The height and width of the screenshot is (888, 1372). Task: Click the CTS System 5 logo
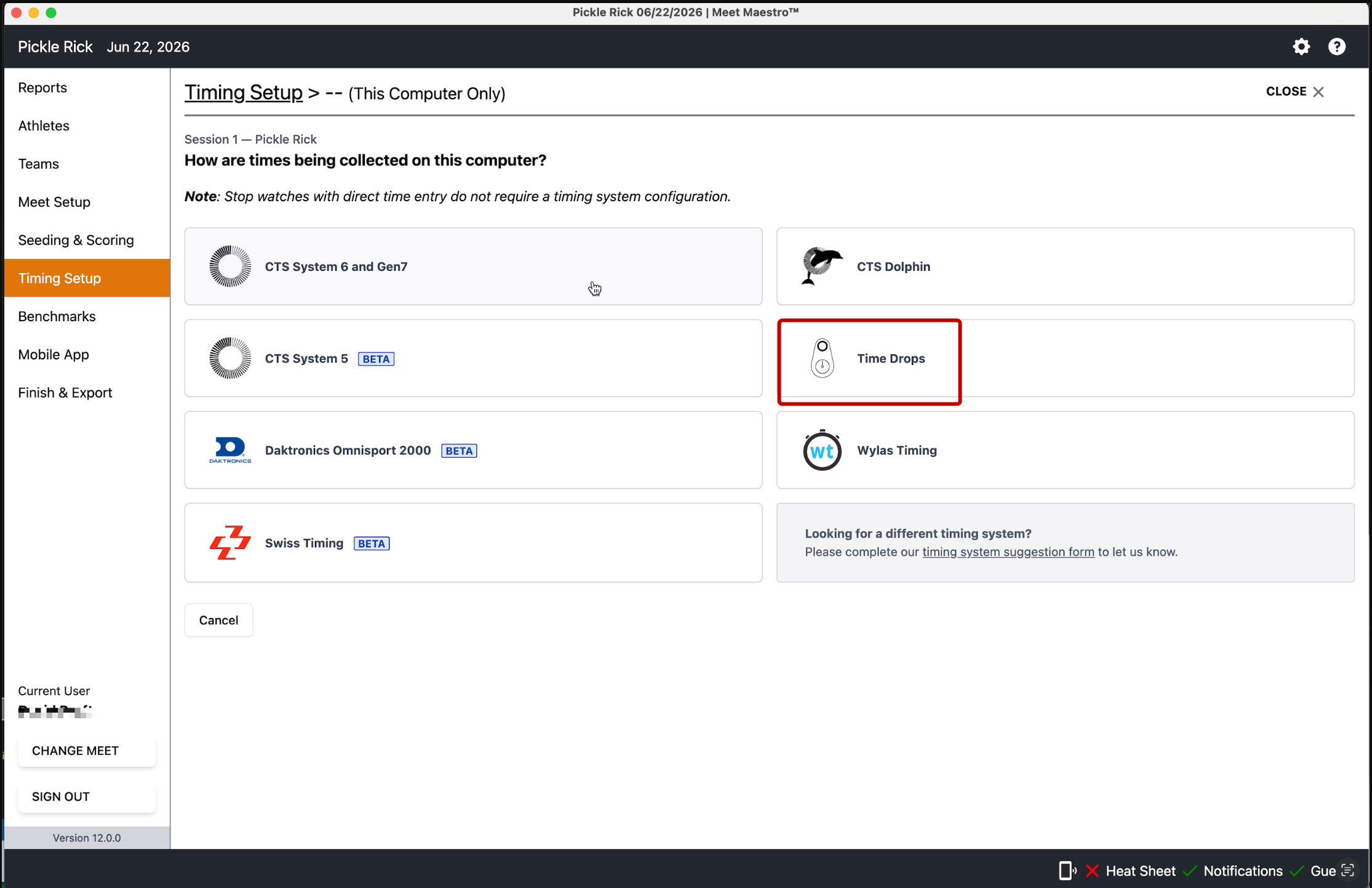point(230,358)
